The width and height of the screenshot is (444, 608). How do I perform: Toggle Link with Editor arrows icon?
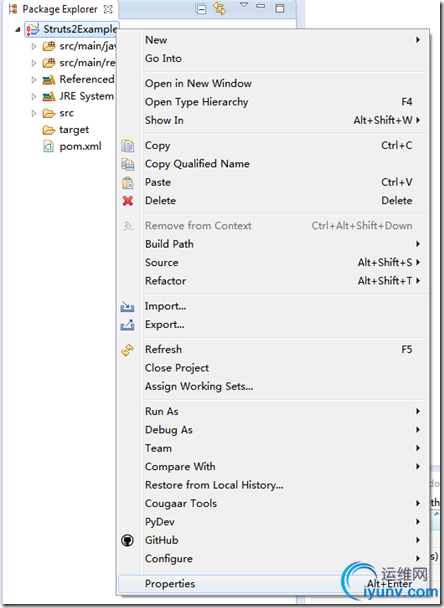pyautogui.click(x=220, y=8)
